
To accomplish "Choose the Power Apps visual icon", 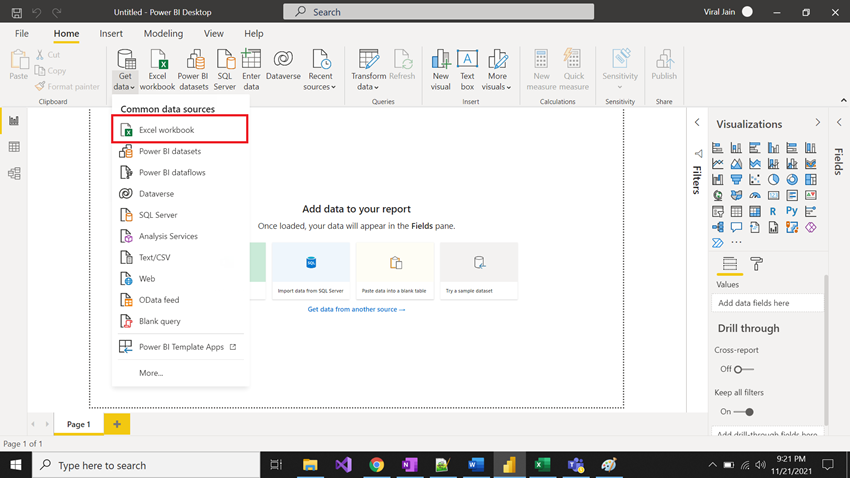I will coord(811,227).
